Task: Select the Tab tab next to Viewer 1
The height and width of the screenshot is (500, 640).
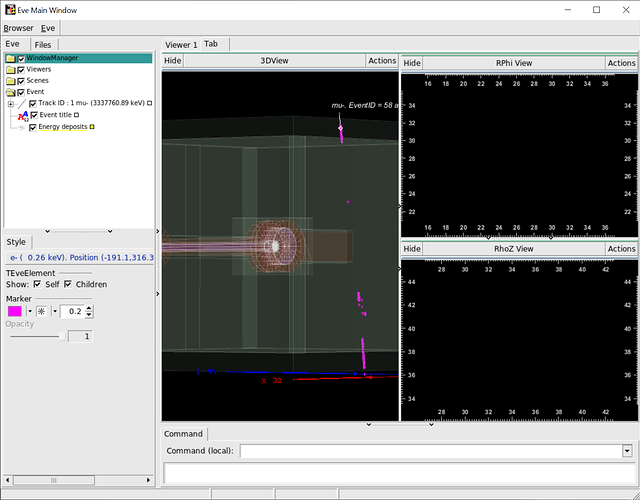Action: pos(211,44)
